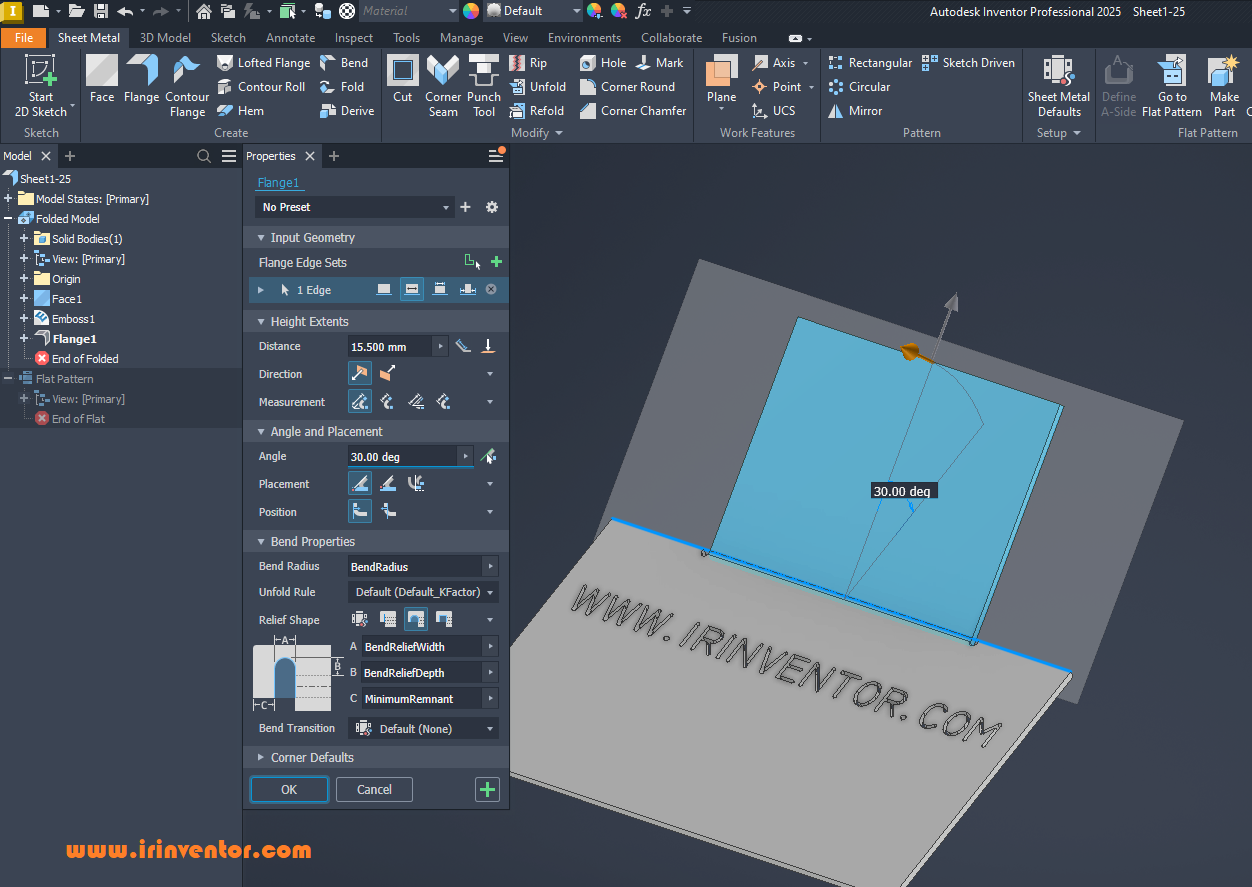Screen dimensions: 1252x887
Task: Activate the Corner Seam tool
Action: pyautogui.click(x=443, y=86)
